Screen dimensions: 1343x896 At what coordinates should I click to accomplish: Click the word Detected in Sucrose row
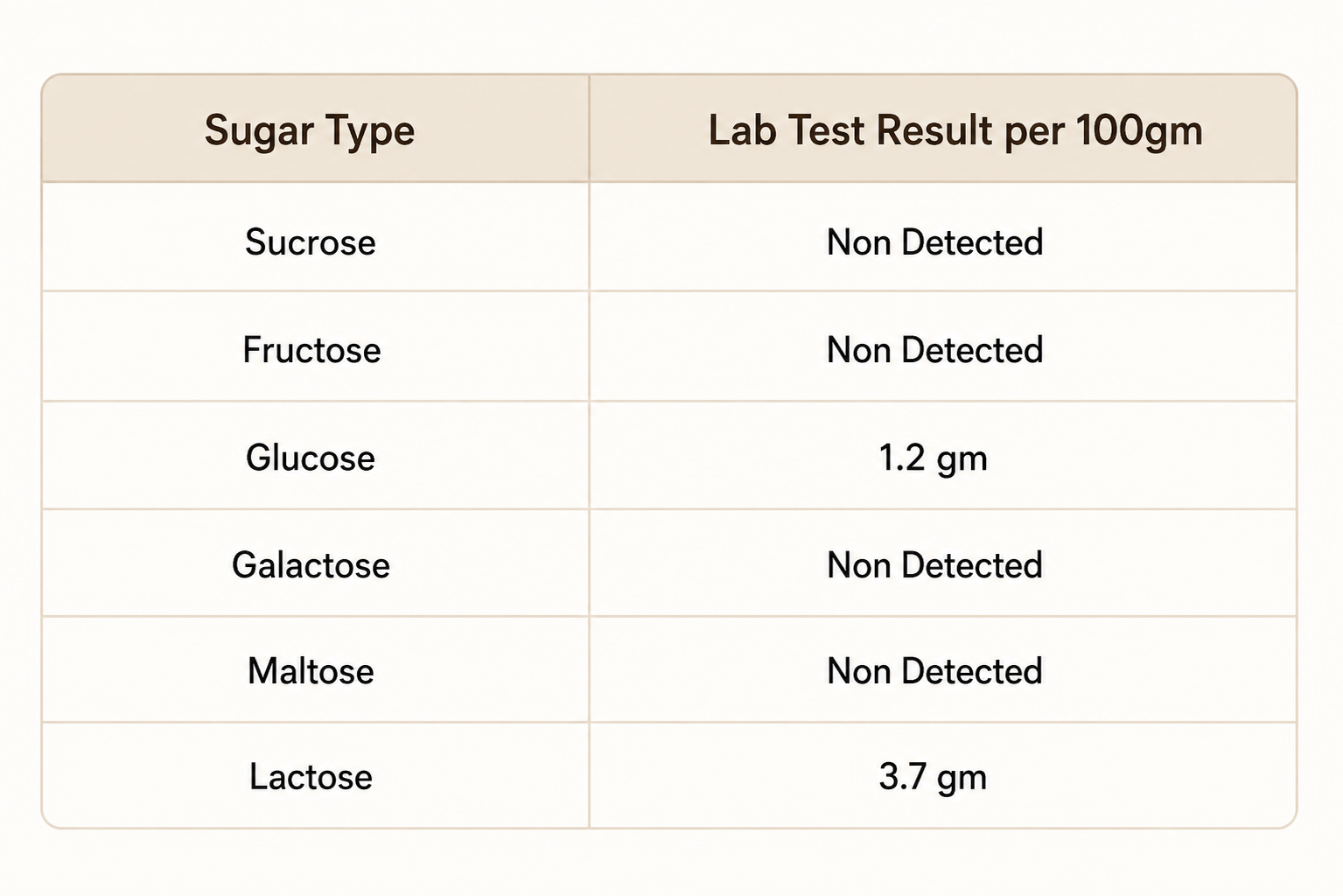972,242
